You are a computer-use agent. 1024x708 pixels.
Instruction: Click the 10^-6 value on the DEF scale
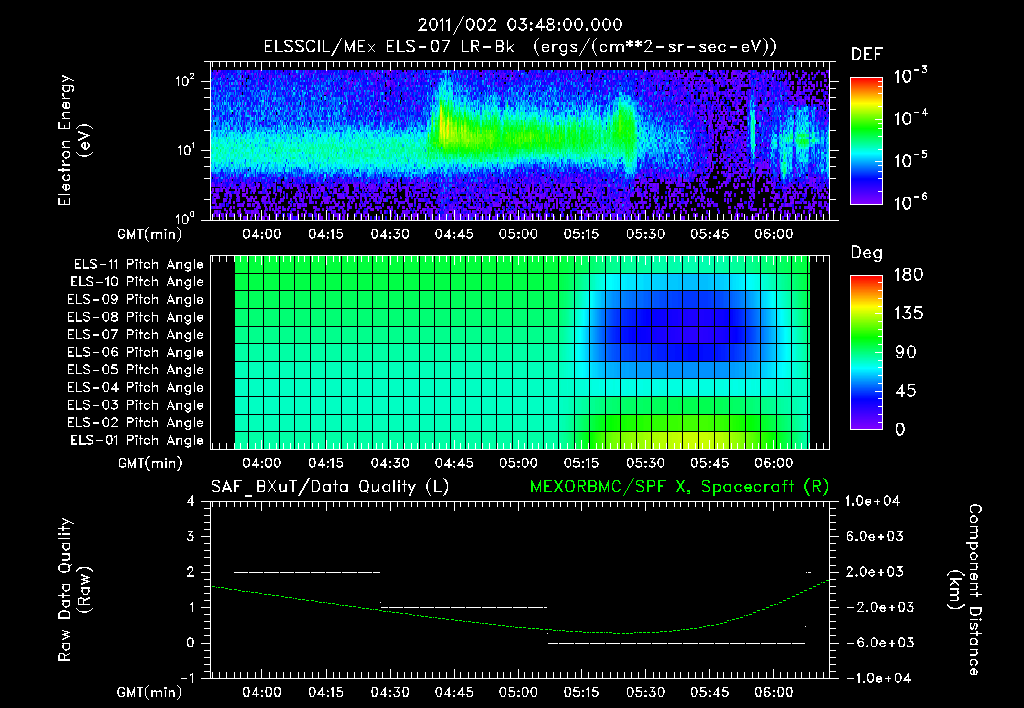(910, 203)
